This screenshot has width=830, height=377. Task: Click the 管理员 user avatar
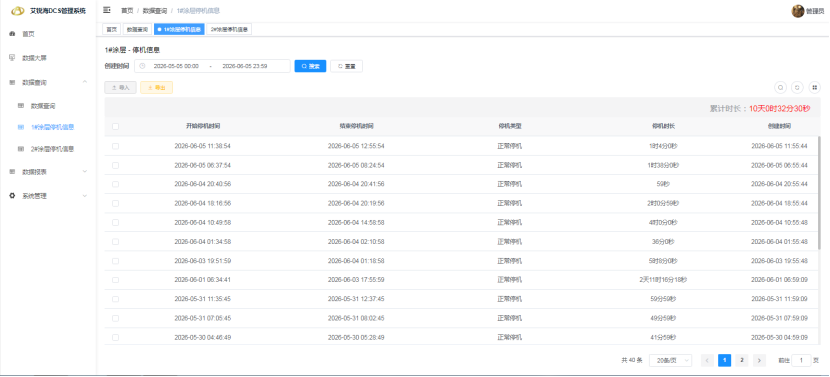tap(798, 11)
